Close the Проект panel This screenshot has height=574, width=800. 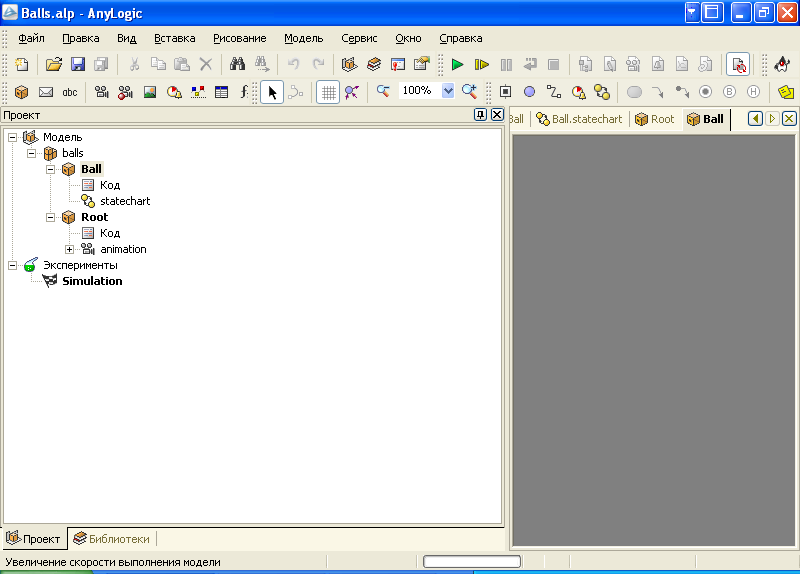point(497,115)
